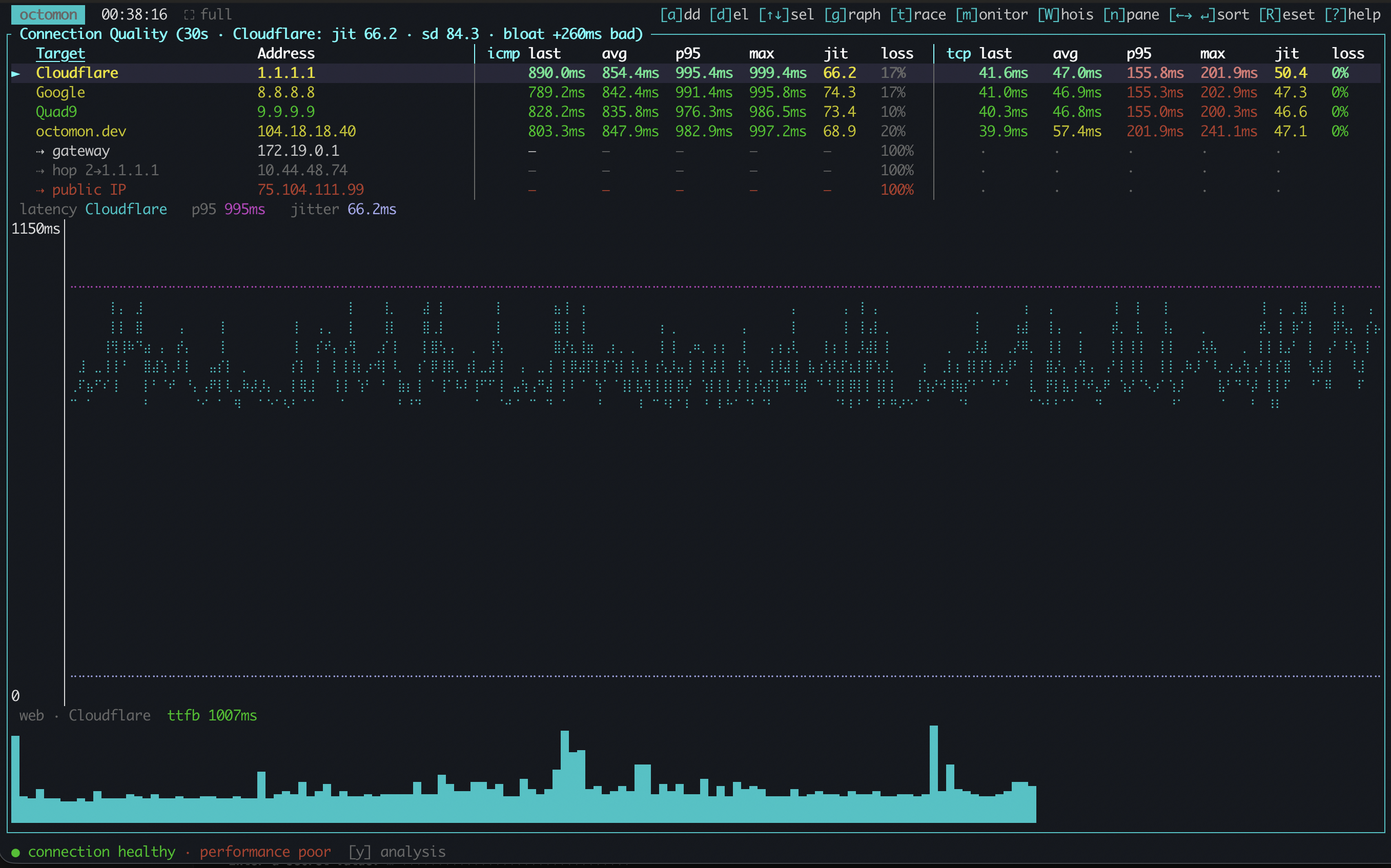Click the web Cloudflare ttfb 1007ms label
1391x868 pixels.
click(138, 716)
